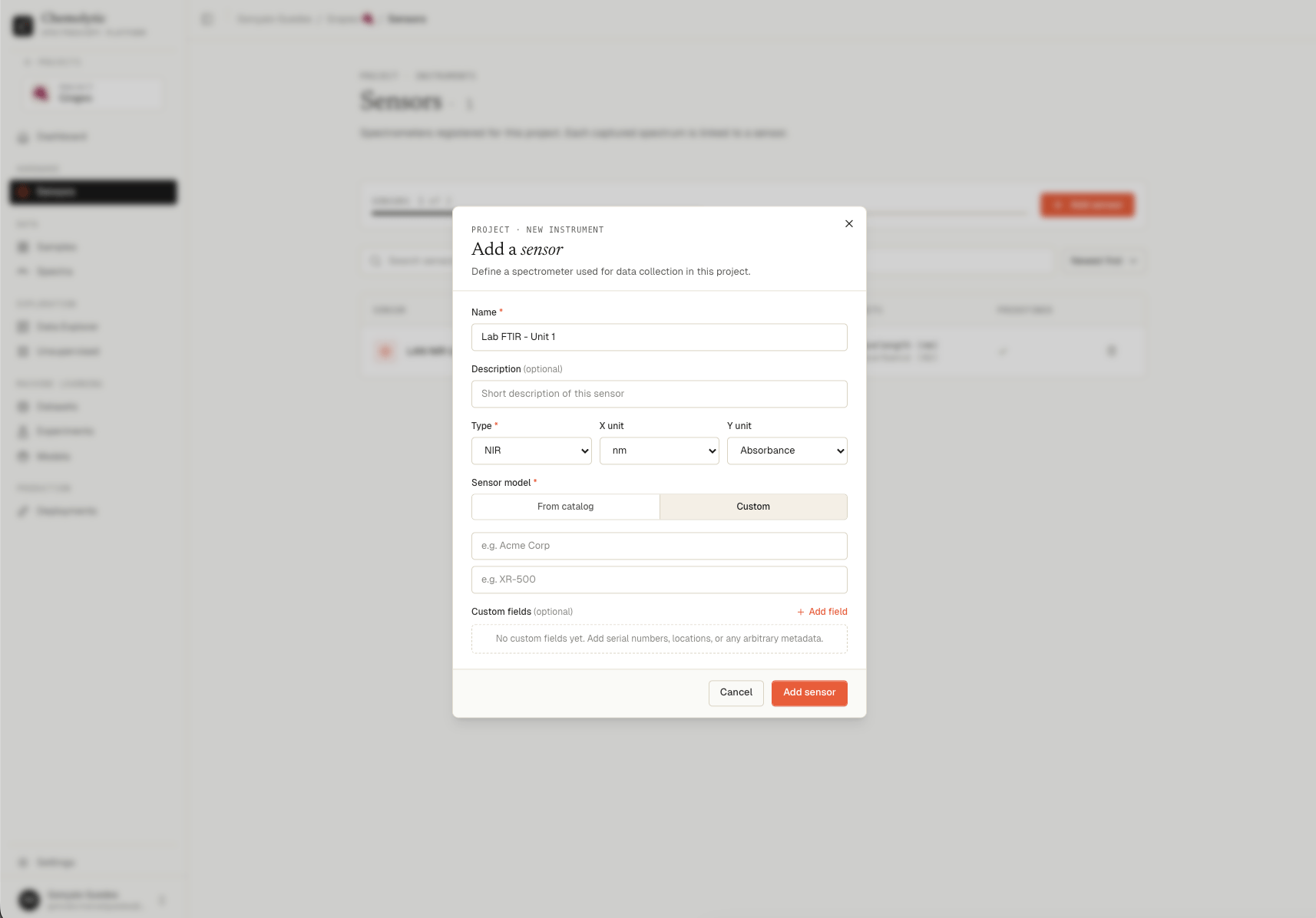Select the Custom sensor model tab

753,507
